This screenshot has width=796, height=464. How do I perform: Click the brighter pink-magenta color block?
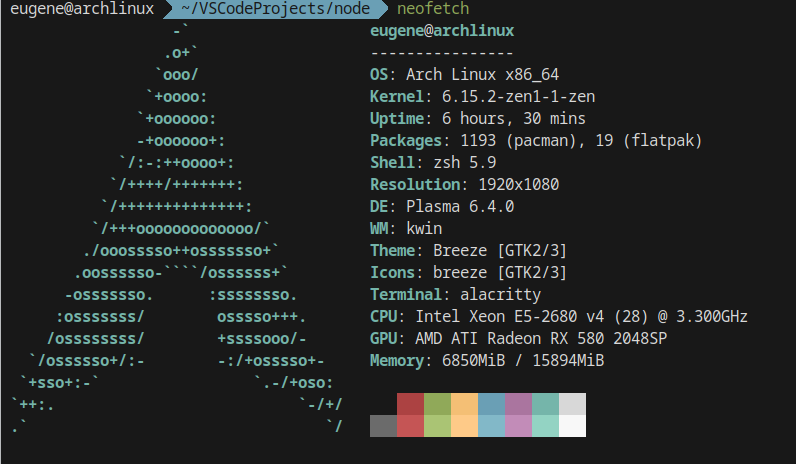pyautogui.click(x=518, y=426)
